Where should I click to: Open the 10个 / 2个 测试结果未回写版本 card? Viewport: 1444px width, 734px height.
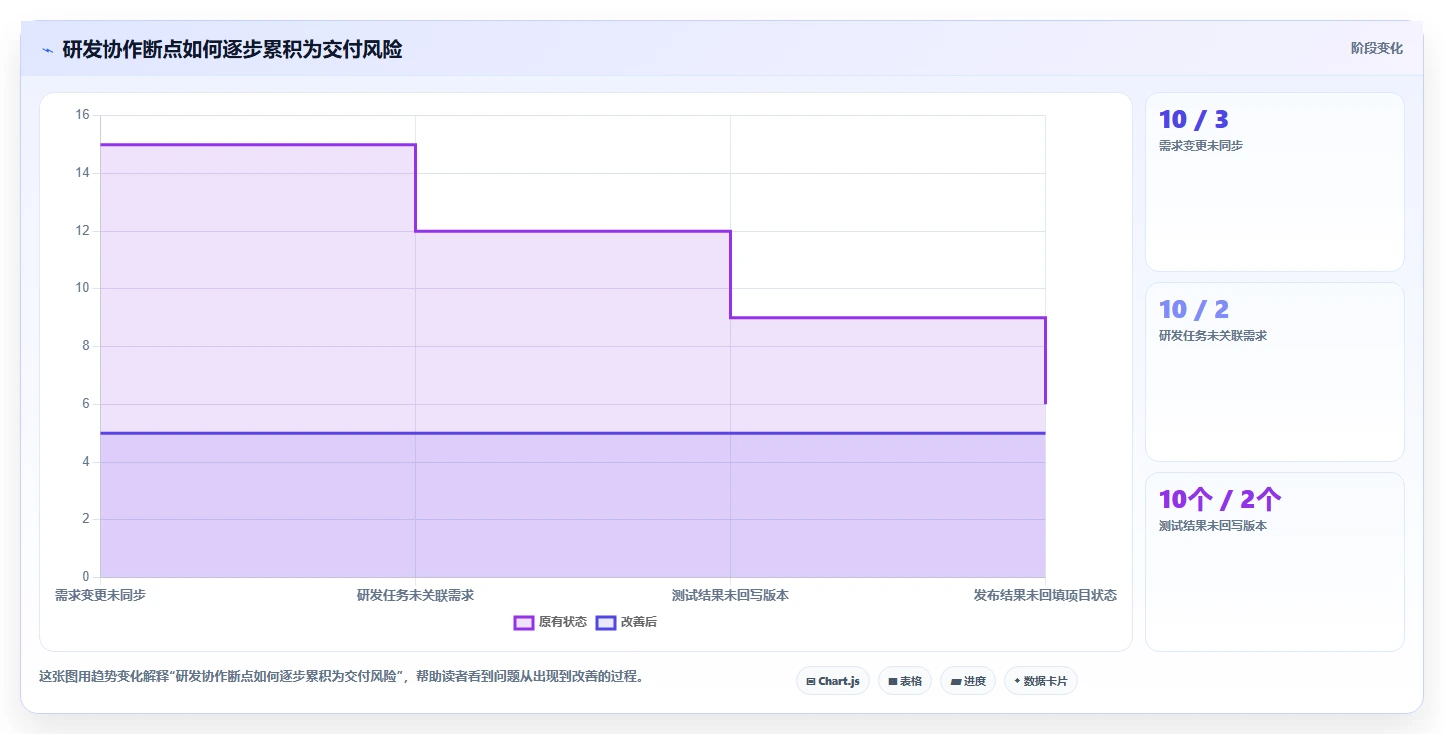point(1275,562)
